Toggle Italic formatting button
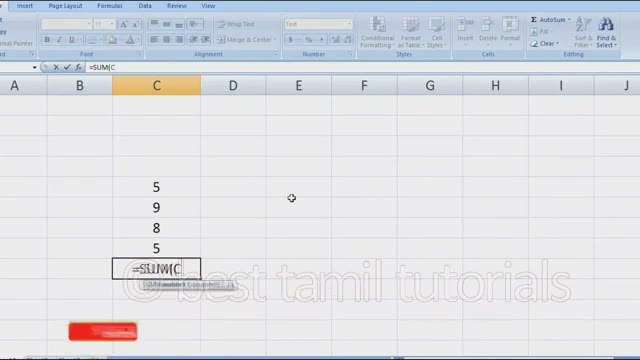This screenshot has height=360, width=640. tap(59, 40)
